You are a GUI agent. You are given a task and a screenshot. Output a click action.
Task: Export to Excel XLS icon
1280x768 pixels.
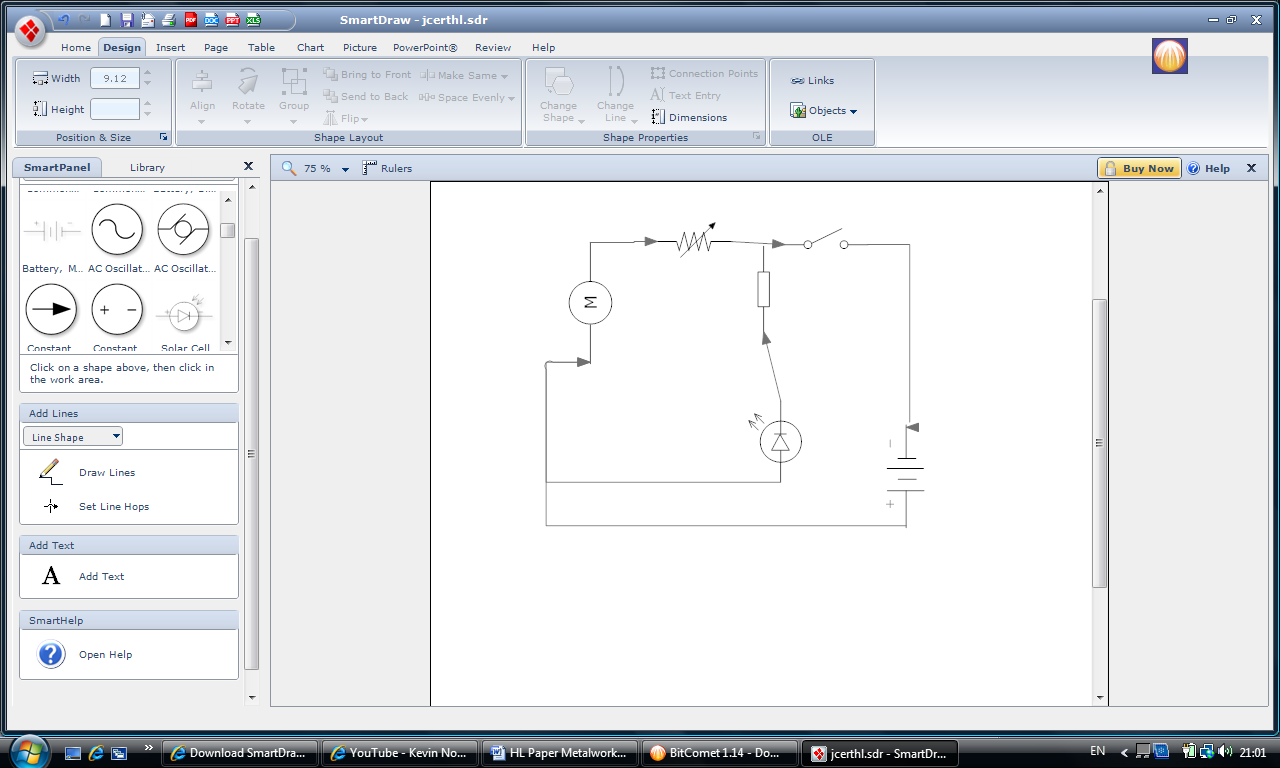click(x=253, y=19)
